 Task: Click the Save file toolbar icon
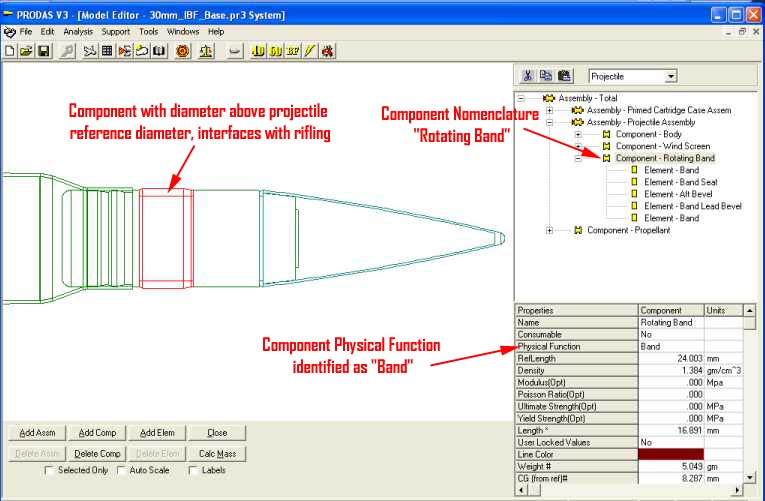(x=44, y=50)
